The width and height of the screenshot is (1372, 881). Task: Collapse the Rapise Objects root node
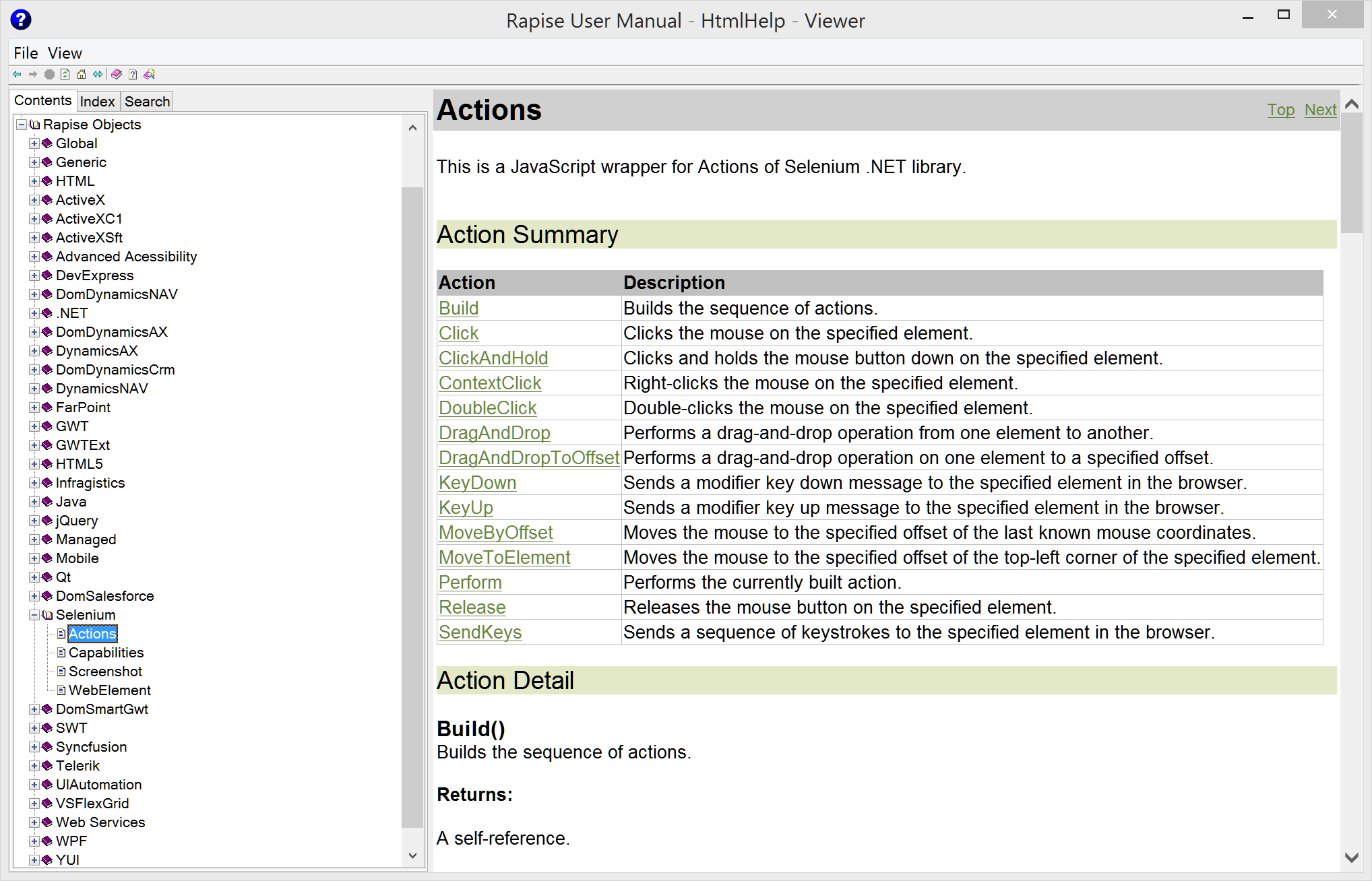[x=22, y=125]
